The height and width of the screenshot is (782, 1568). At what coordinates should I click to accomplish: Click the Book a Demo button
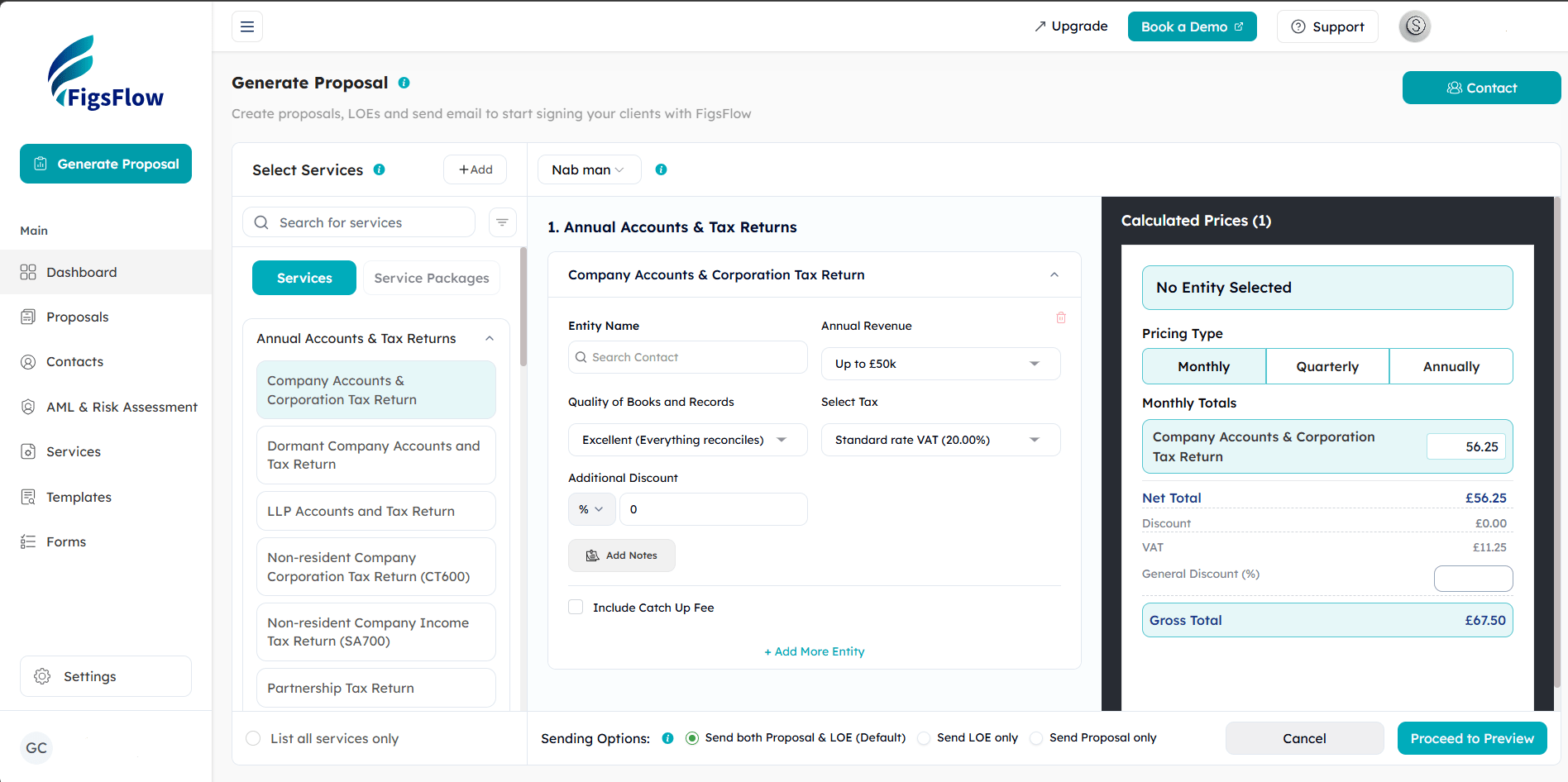point(1192,26)
